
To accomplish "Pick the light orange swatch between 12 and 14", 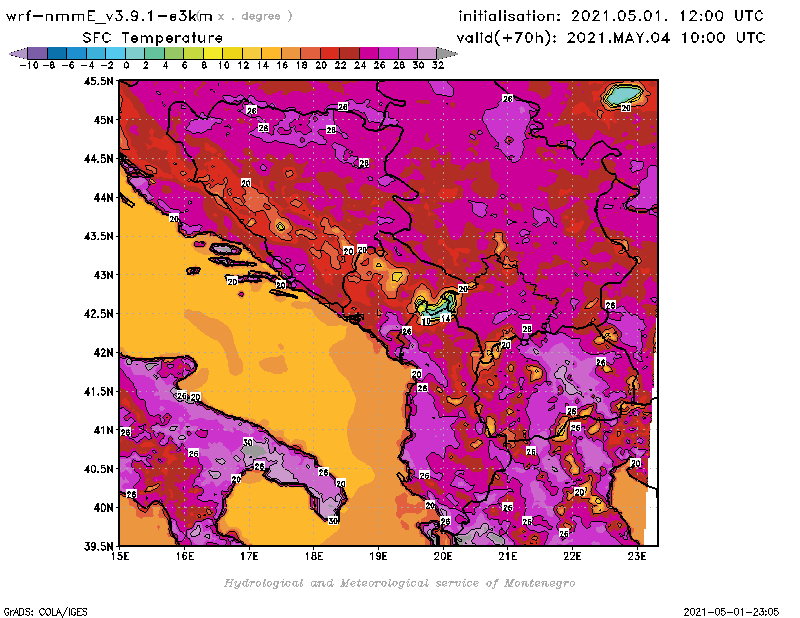I will (252, 53).
